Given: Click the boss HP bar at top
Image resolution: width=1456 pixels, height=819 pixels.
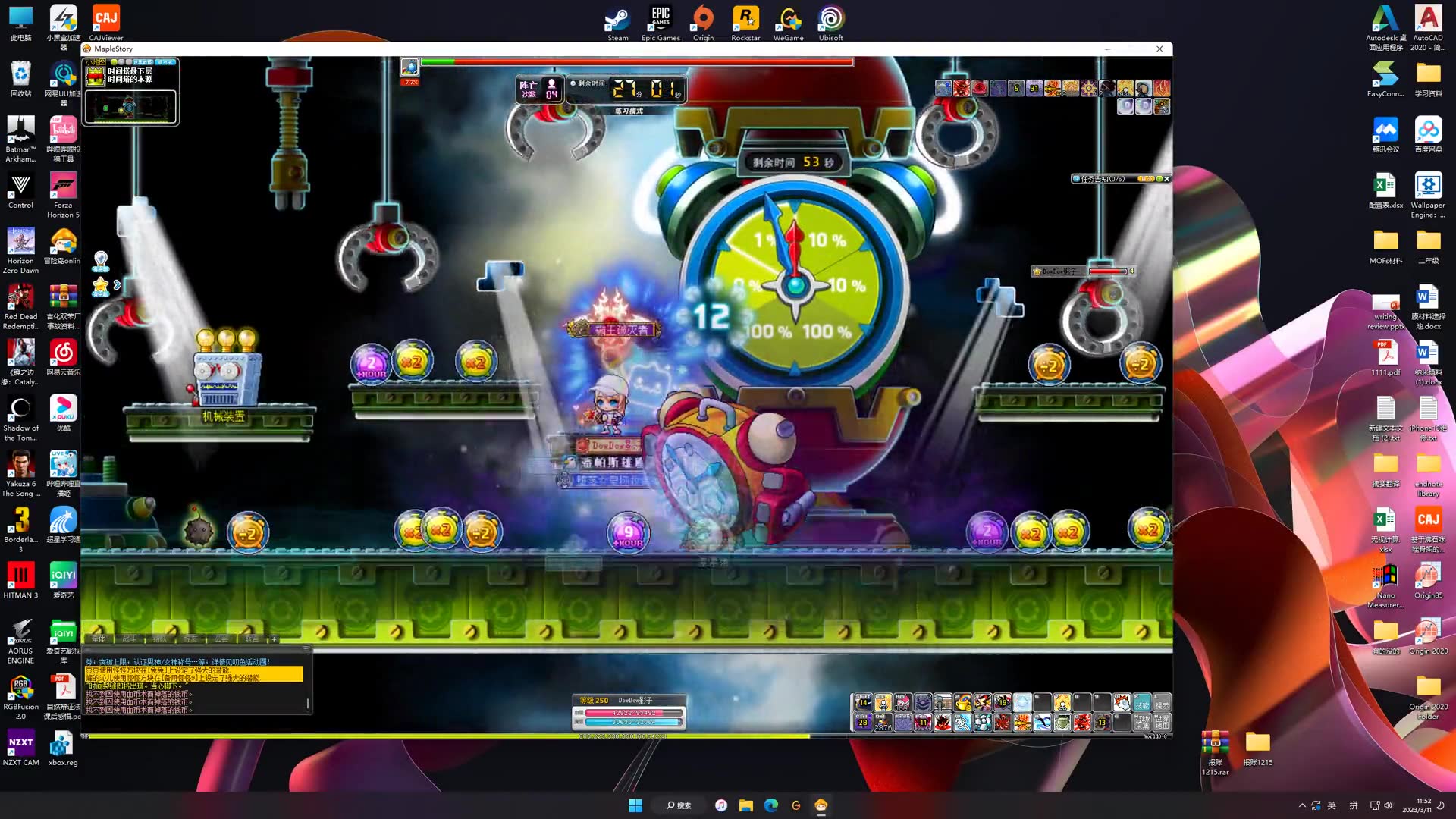Looking at the screenshot, I should click(637, 62).
